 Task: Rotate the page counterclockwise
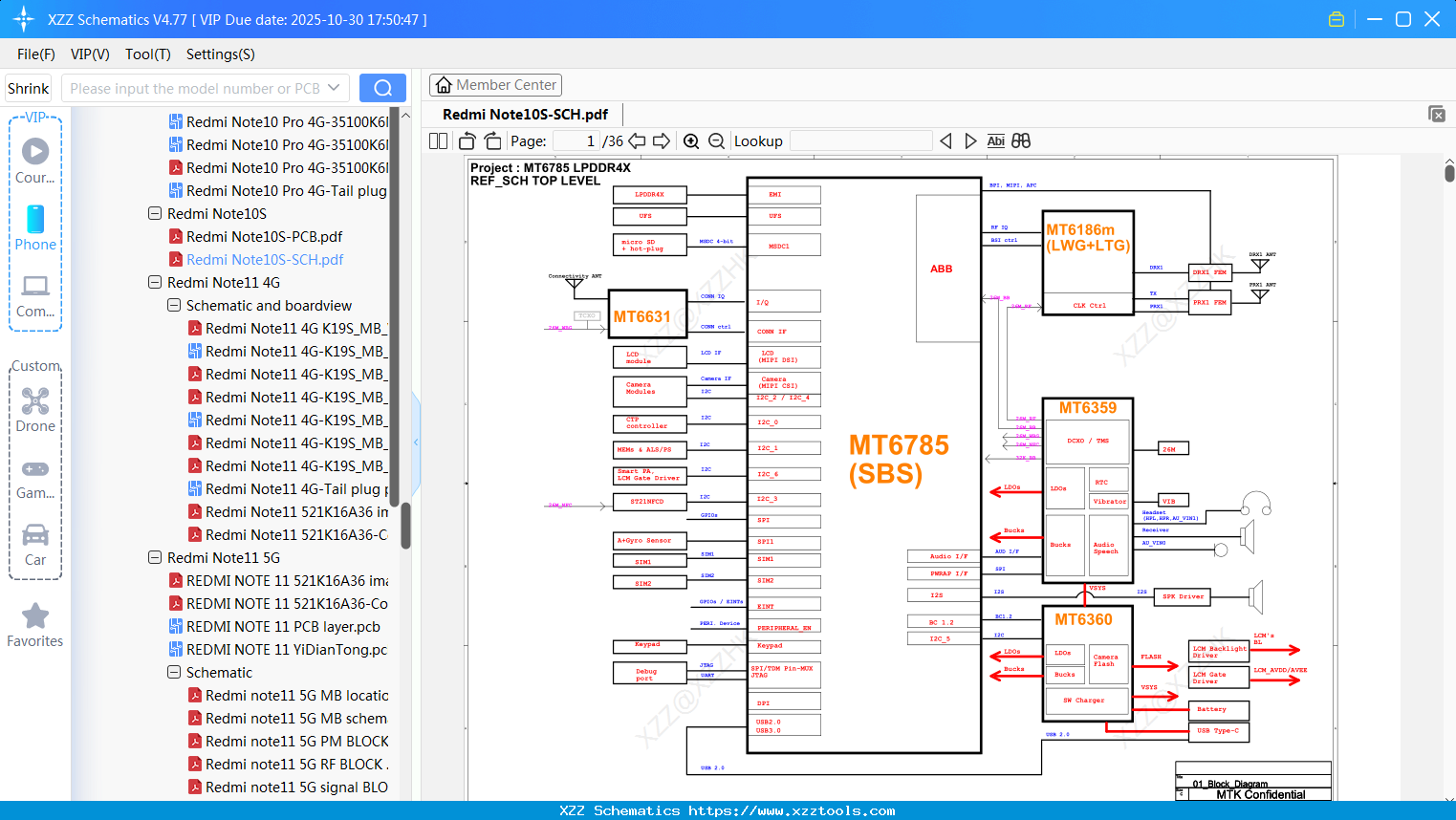(467, 140)
